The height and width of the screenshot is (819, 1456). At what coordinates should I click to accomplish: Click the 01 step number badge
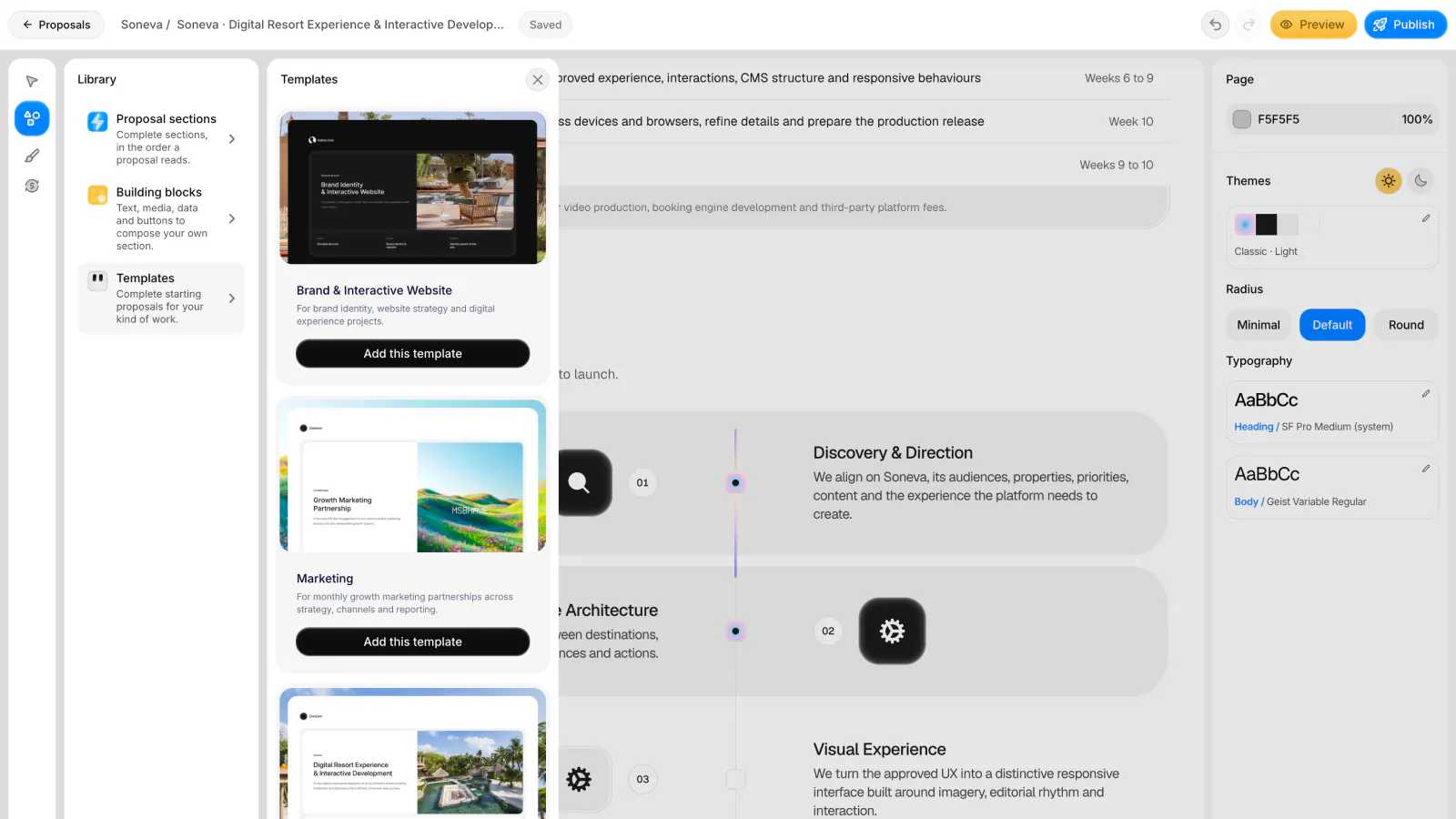(642, 482)
